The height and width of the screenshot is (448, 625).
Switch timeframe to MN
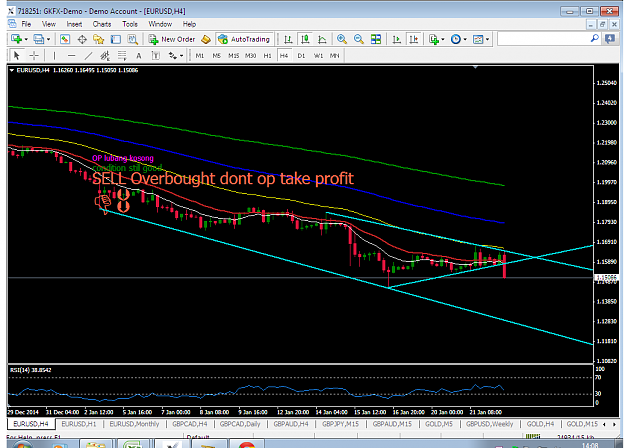tap(334, 56)
